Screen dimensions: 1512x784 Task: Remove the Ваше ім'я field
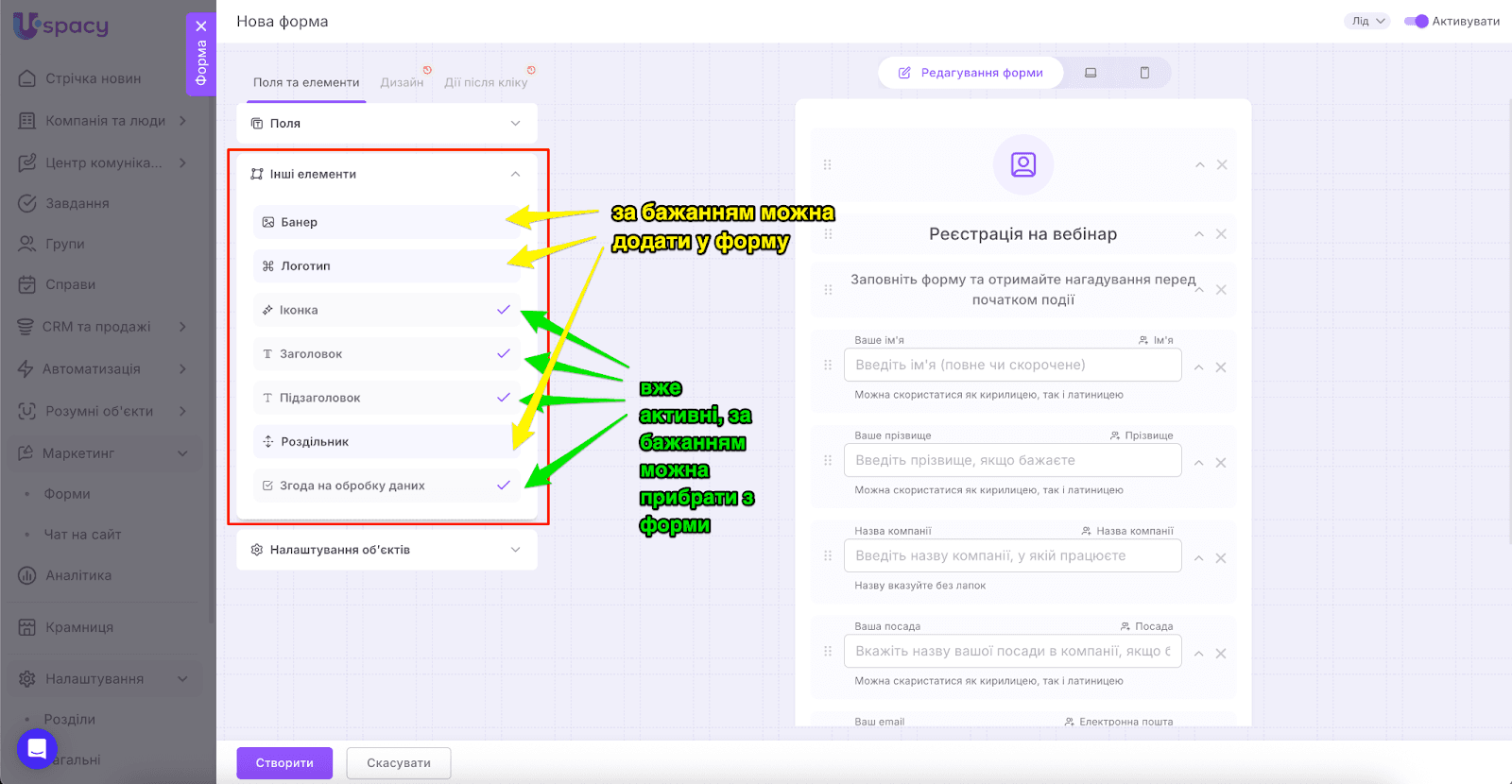1221,367
